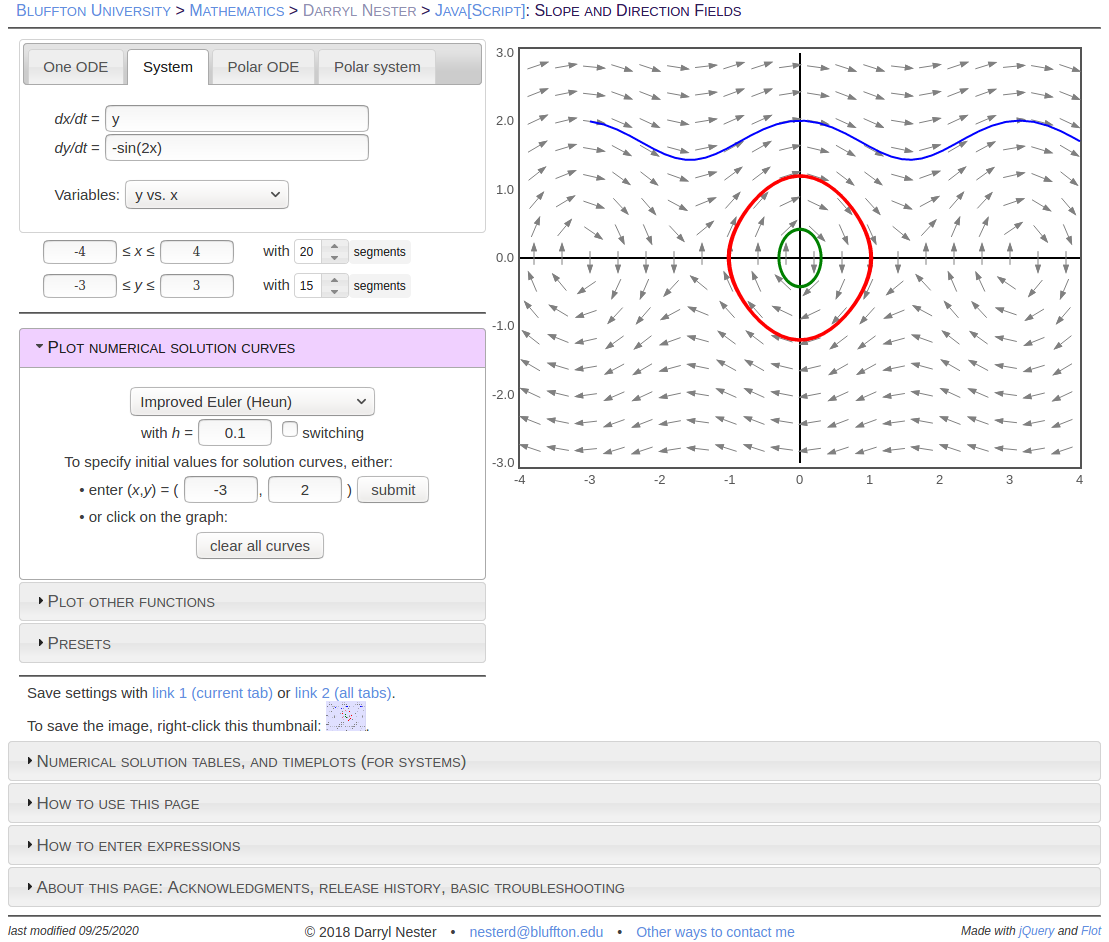Decrease the y segments value with the stepper
Viewport: 1109px width, 942px height.
coord(335,291)
